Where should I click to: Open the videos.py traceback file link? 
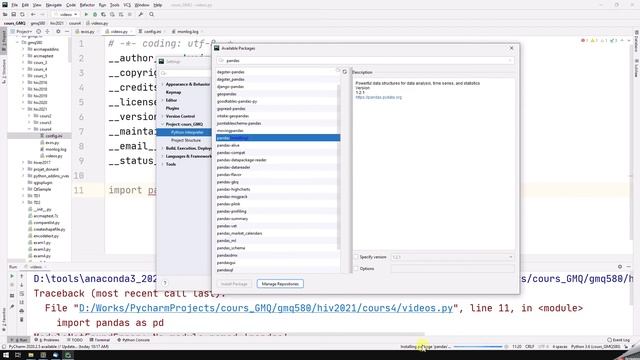(266, 308)
